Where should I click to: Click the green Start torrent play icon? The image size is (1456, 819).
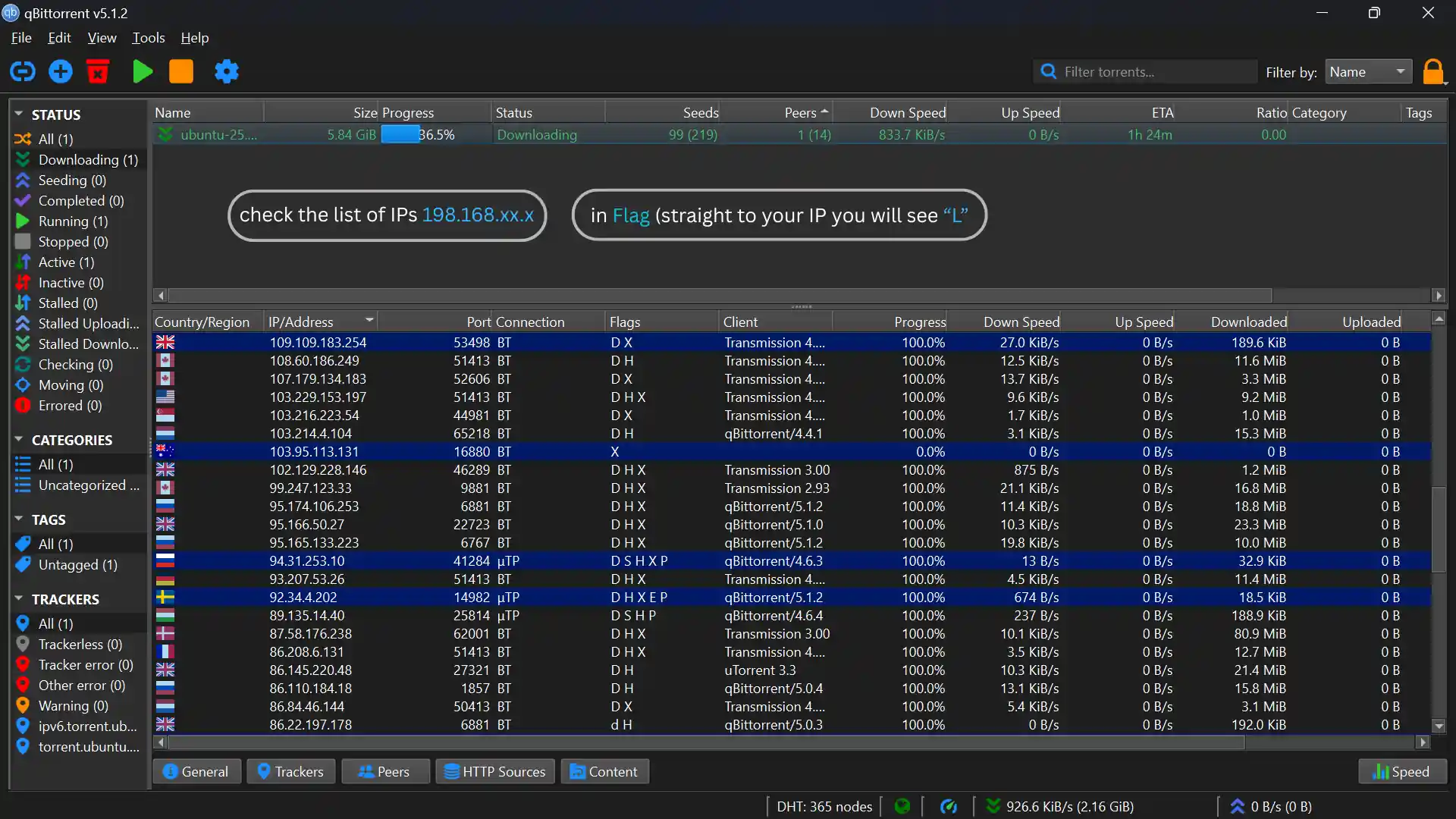[x=143, y=71]
